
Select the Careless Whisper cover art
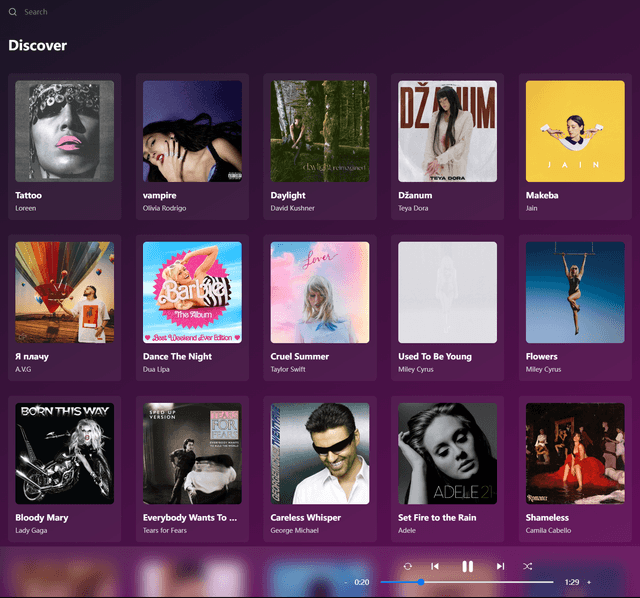coord(320,453)
